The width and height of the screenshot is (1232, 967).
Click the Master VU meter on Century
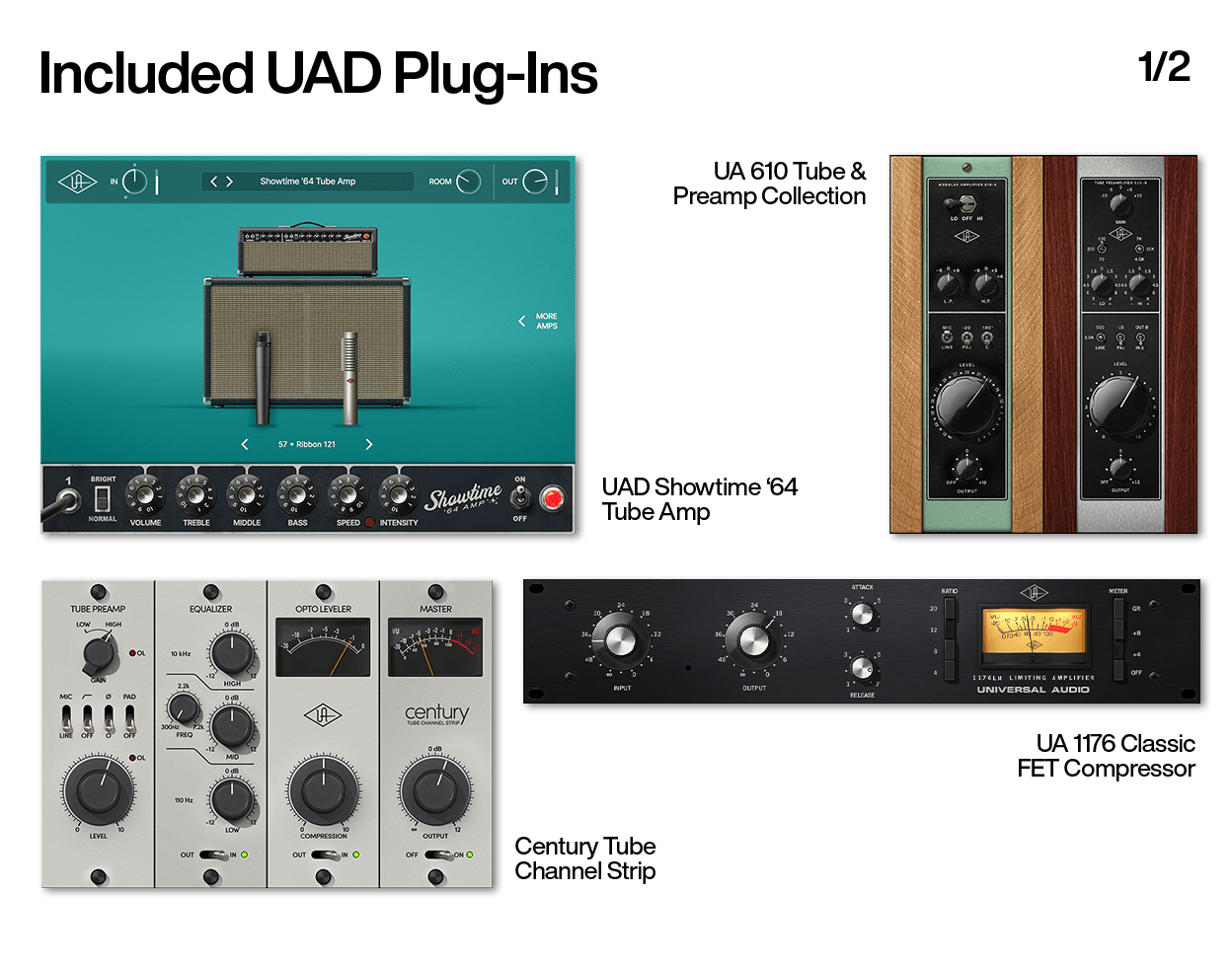(435, 647)
